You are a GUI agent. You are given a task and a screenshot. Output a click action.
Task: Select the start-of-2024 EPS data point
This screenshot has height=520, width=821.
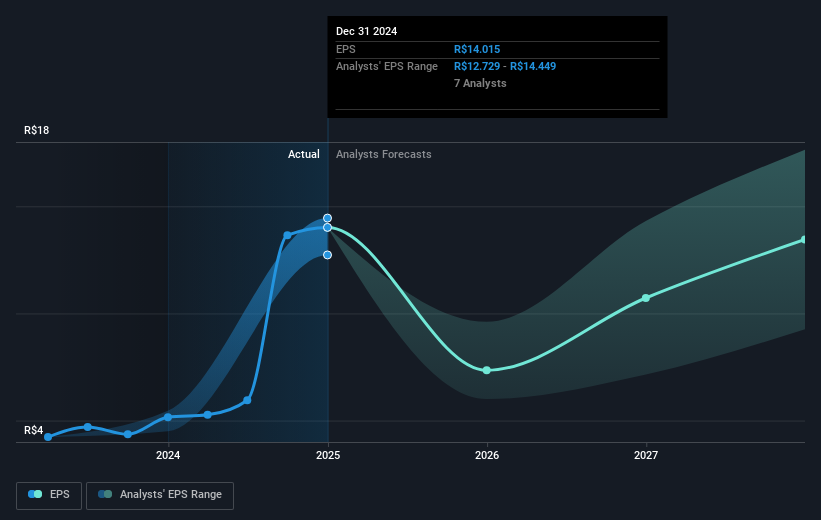168,417
